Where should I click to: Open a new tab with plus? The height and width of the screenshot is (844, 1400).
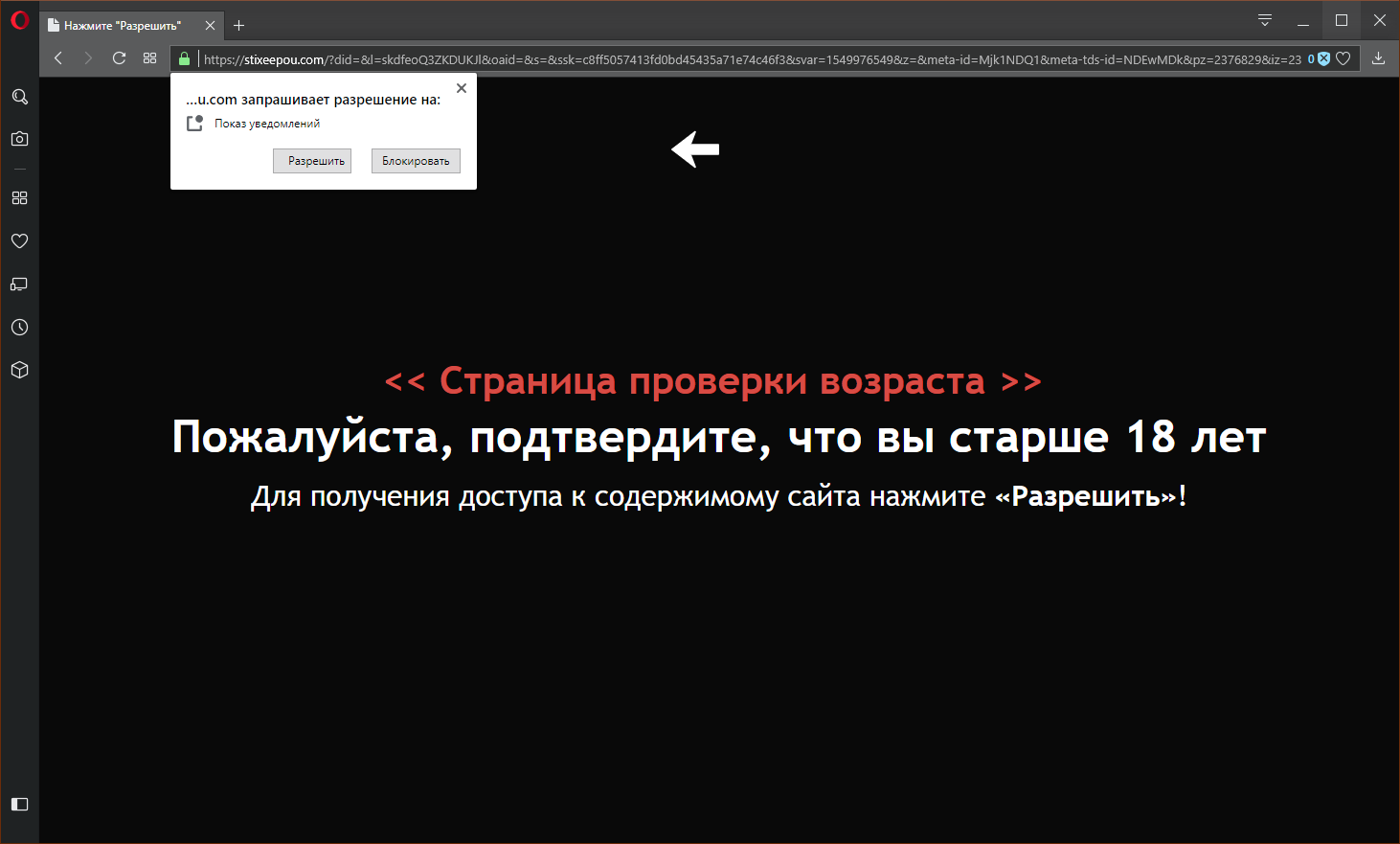tap(239, 26)
